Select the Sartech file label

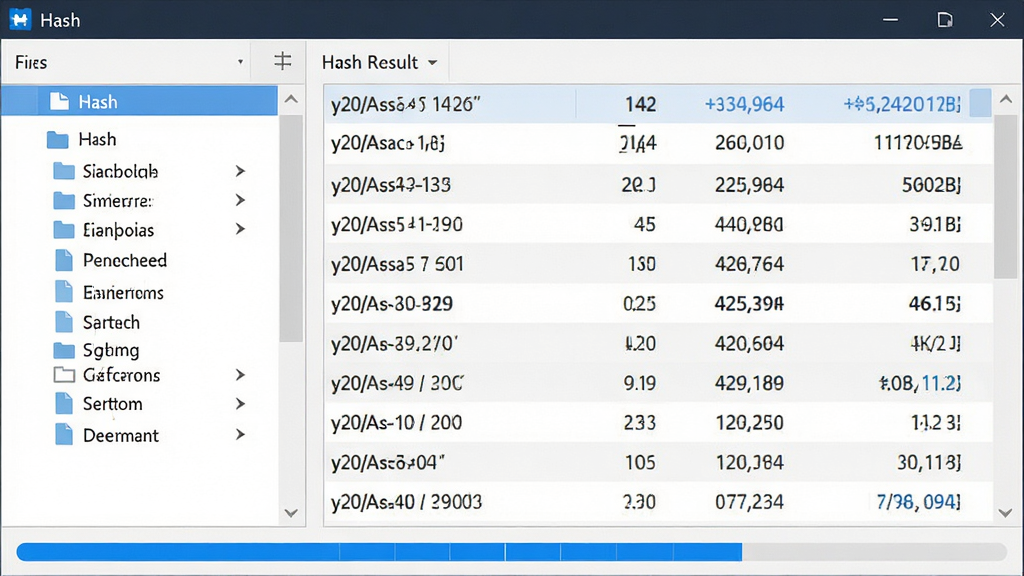[x=111, y=322]
